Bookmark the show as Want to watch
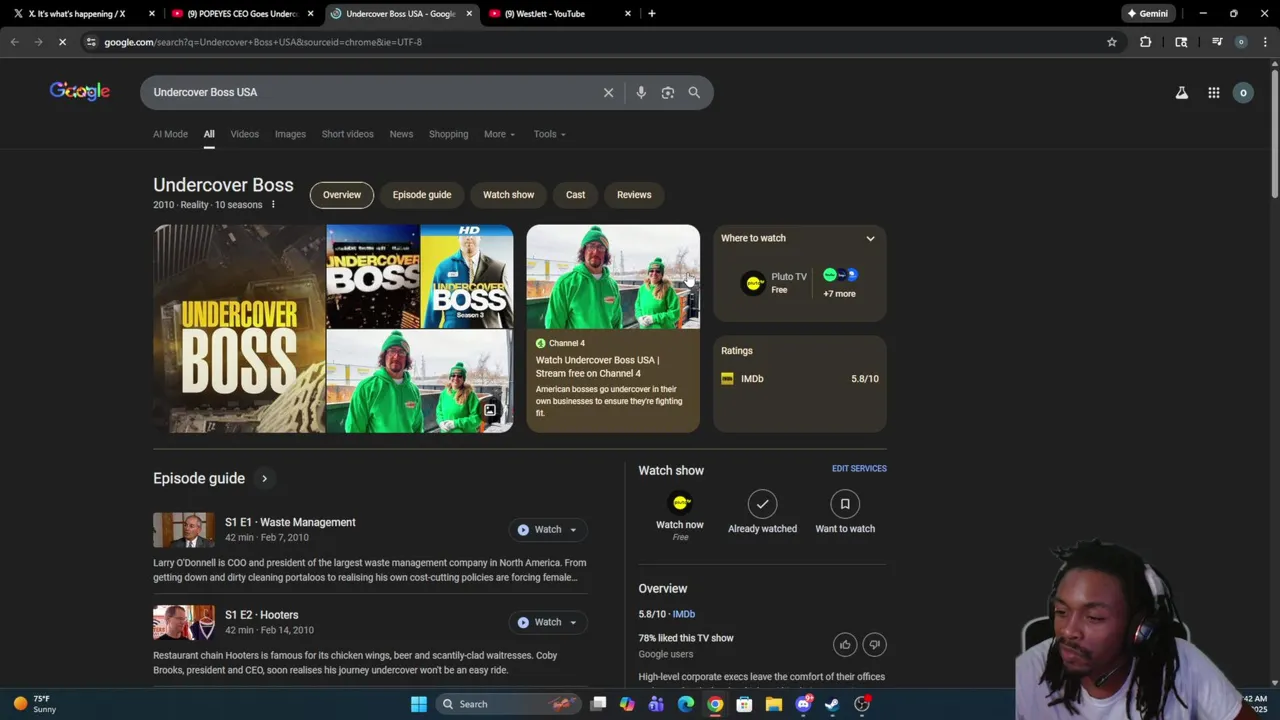The width and height of the screenshot is (1280, 720). click(x=845, y=504)
